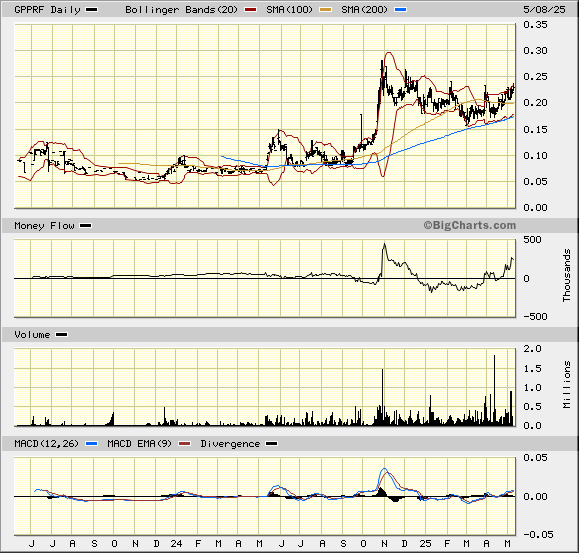Click the red Bollinger Bands legend swatch

250,10
